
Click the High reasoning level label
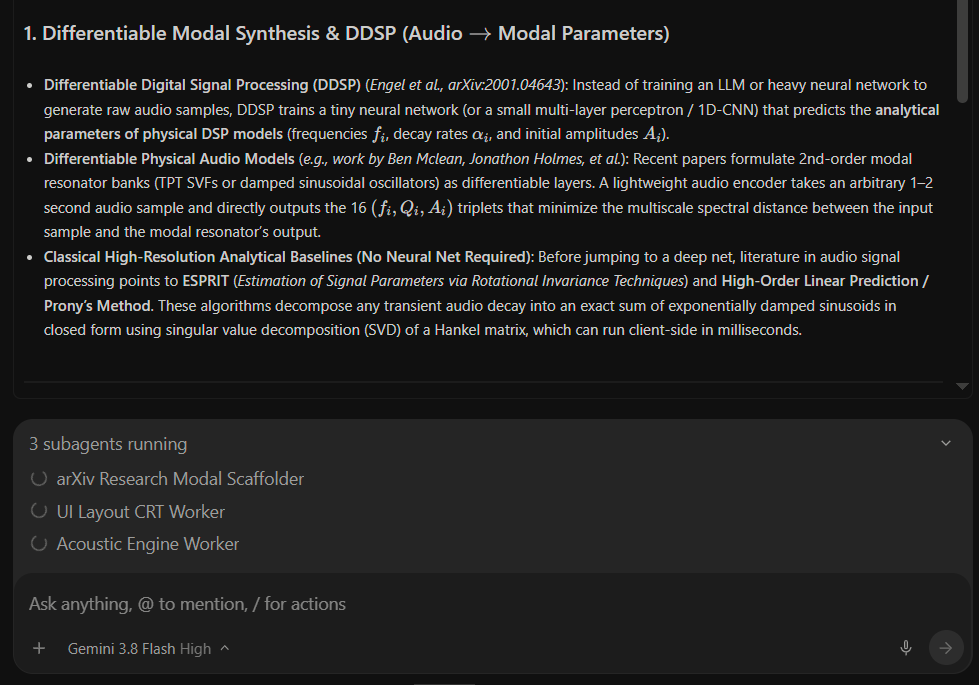click(195, 649)
